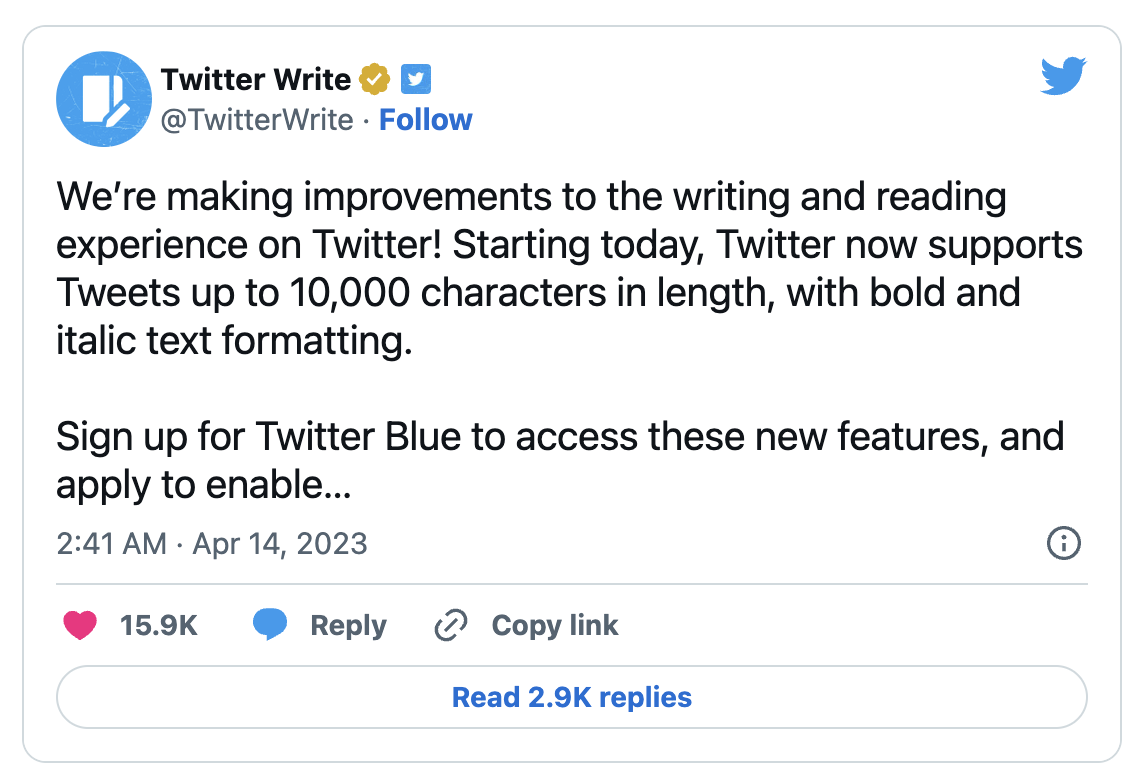1146x782 pixels.
Task: Select the Copy link text
Action: [x=555, y=626]
